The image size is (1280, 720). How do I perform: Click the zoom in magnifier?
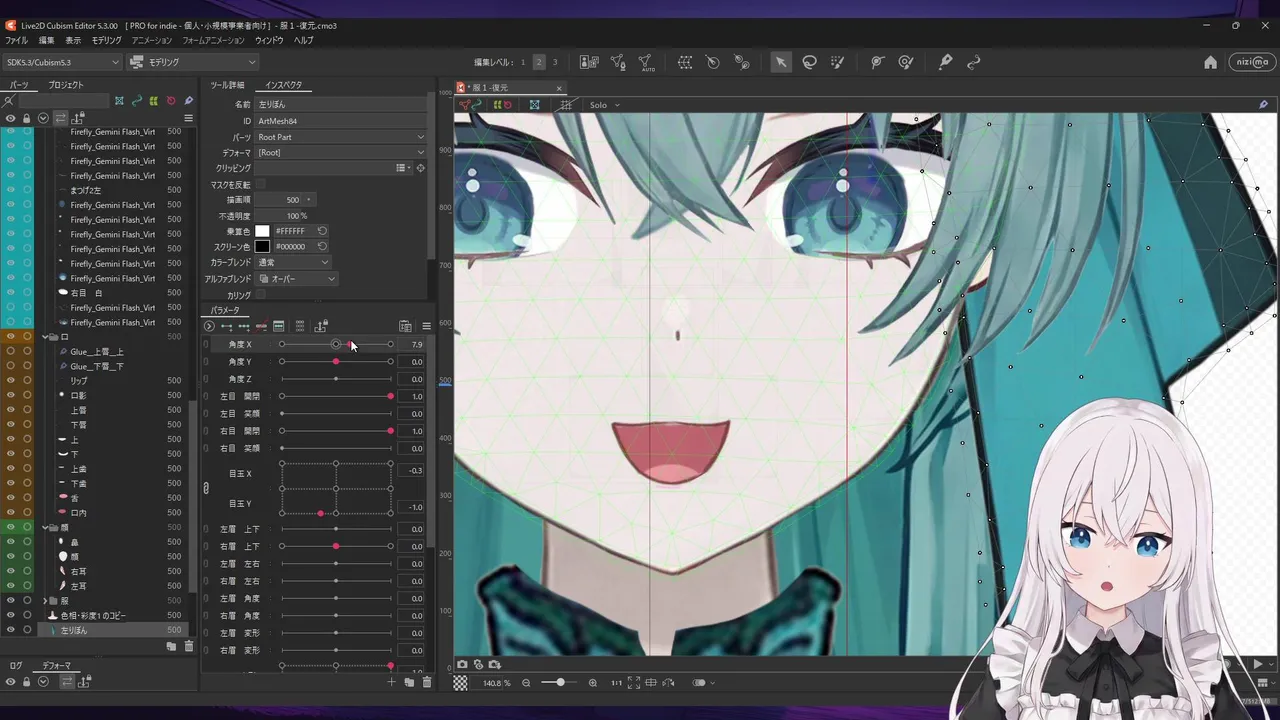tap(593, 683)
